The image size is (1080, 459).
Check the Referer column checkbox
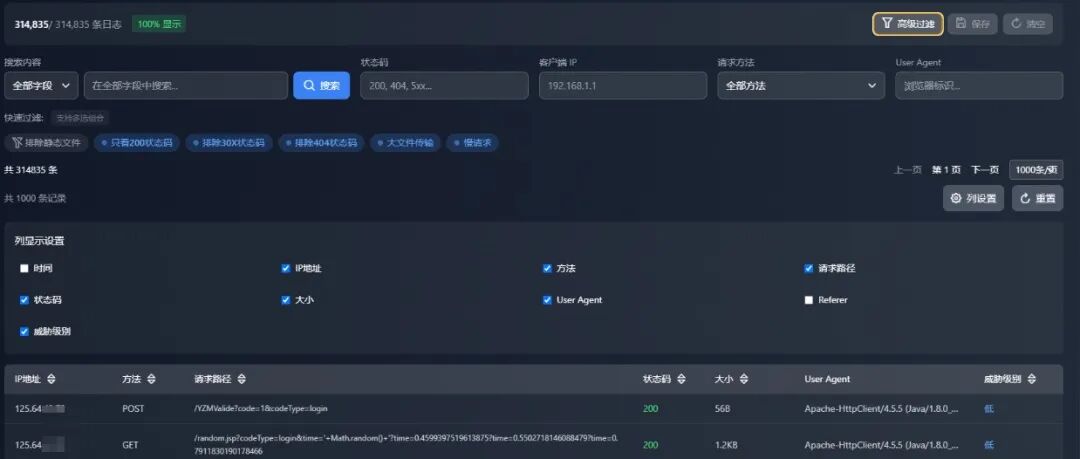[809, 300]
